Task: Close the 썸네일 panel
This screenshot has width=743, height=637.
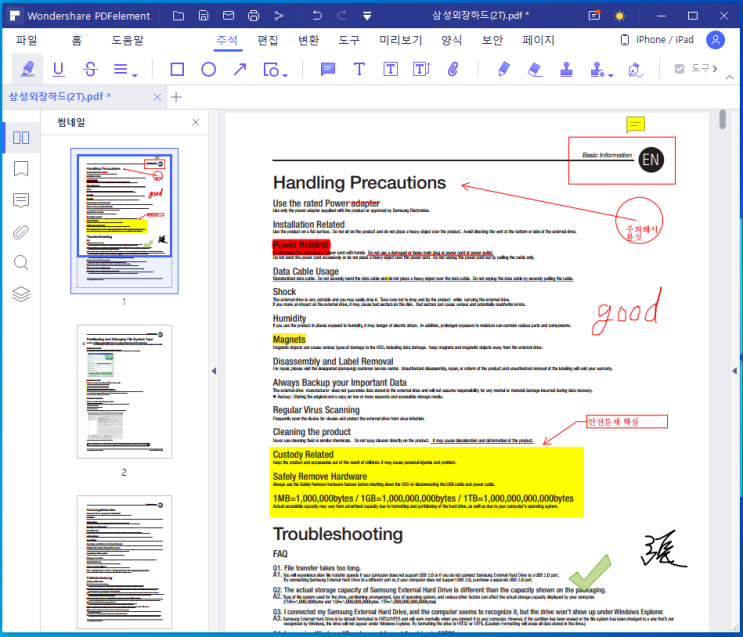Action: pyautogui.click(x=195, y=122)
